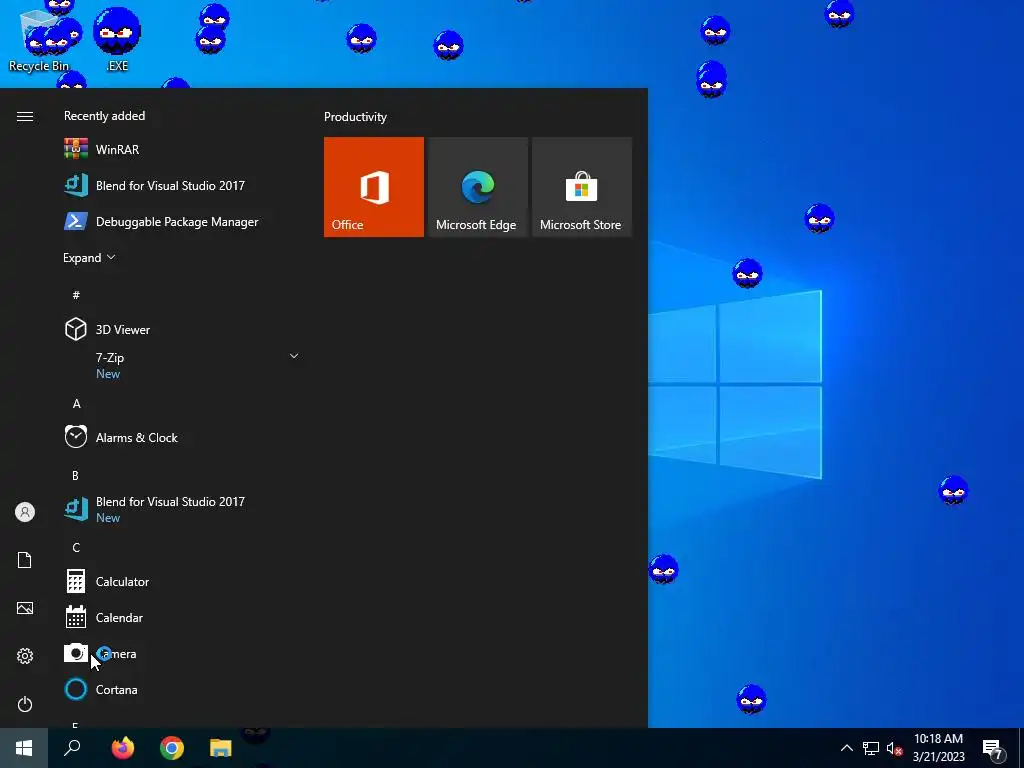Launch Blend for Visual Studio 2017 under Recently added
Screen dimensions: 1024x768
click(181, 185)
